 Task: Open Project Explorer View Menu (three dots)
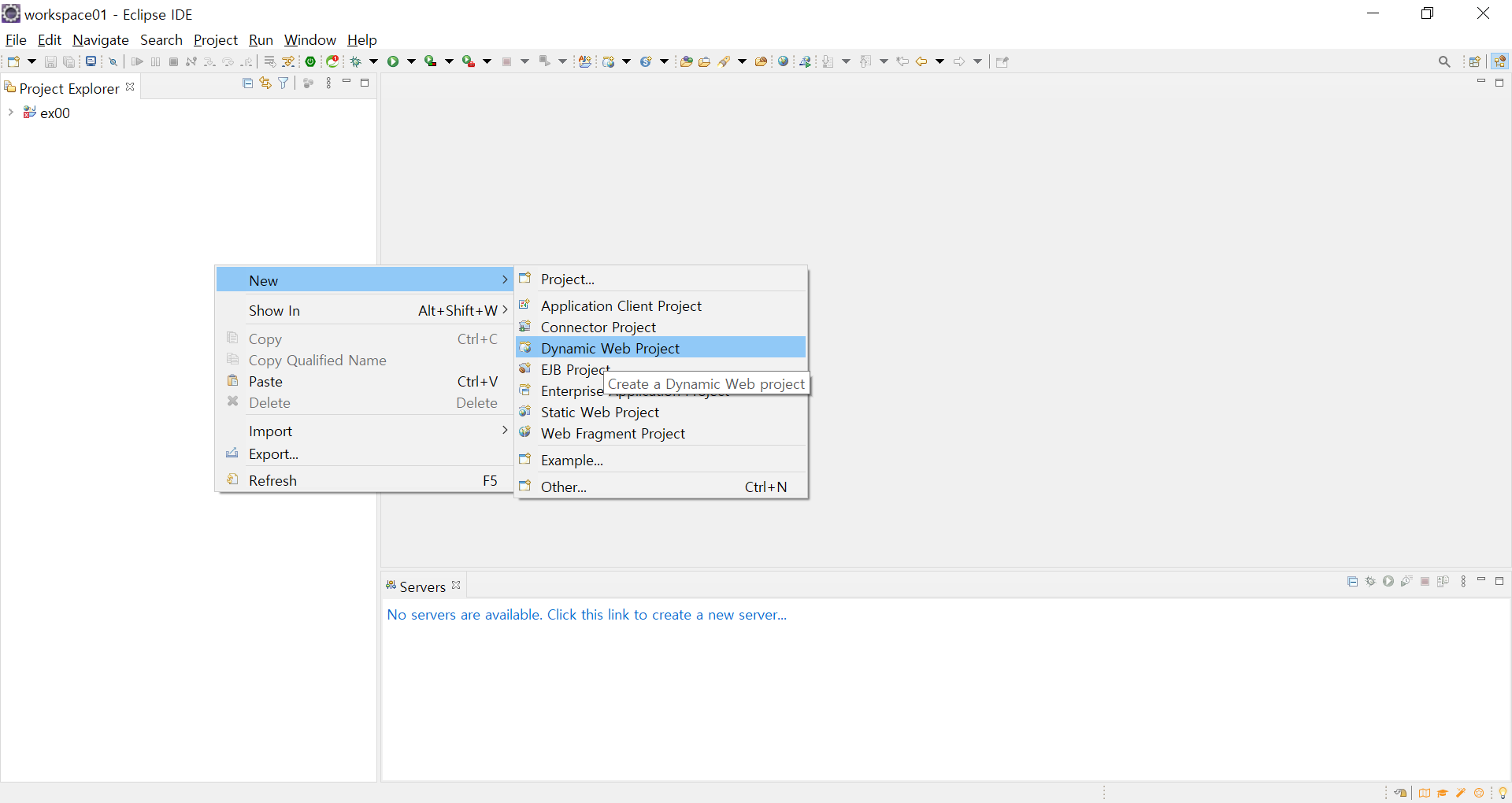[328, 83]
